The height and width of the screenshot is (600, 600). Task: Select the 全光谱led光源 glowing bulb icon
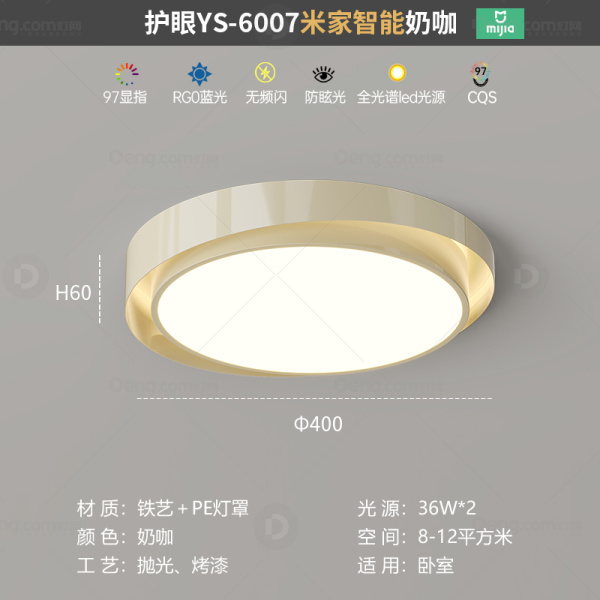[397, 72]
